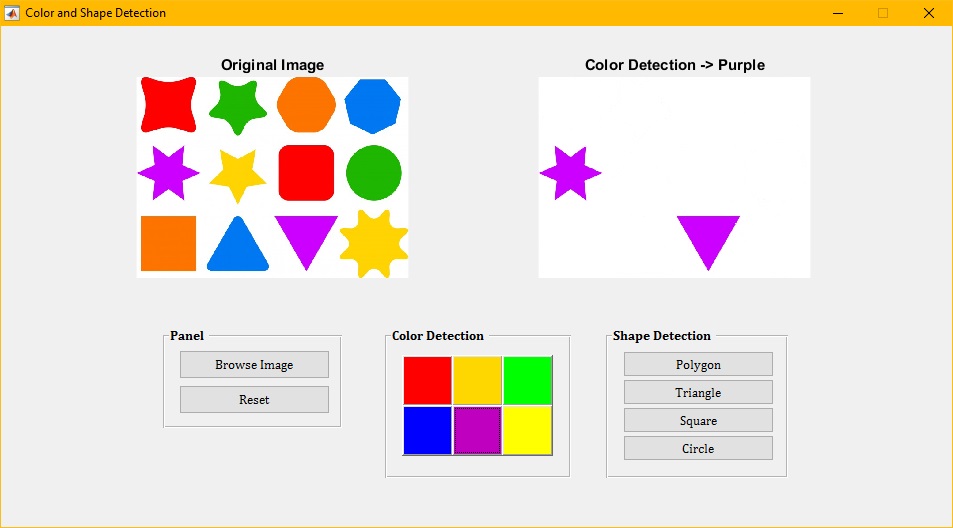The image size is (953, 528).
Task: Click the Square shape detection button
Action: (698, 421)
